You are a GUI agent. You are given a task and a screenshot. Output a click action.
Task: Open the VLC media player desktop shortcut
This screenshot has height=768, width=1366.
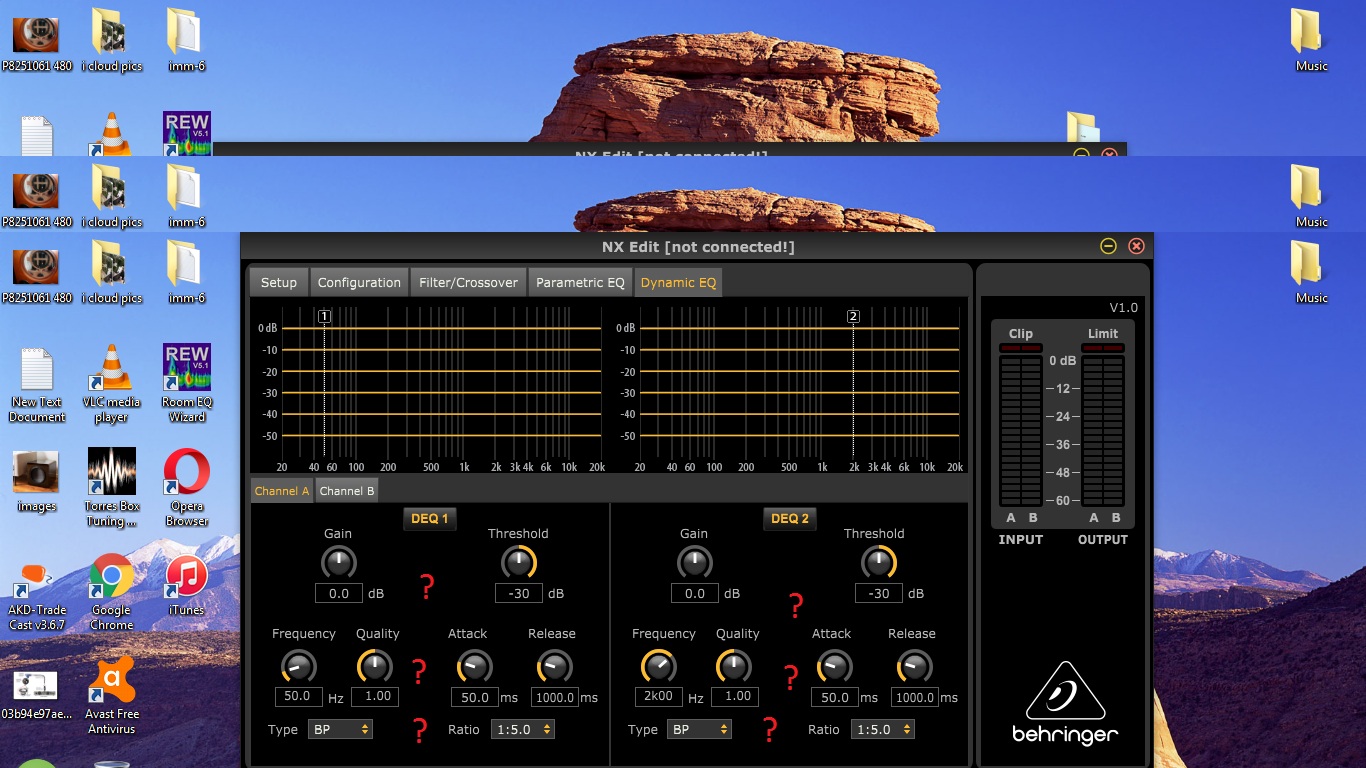point(111,384)
